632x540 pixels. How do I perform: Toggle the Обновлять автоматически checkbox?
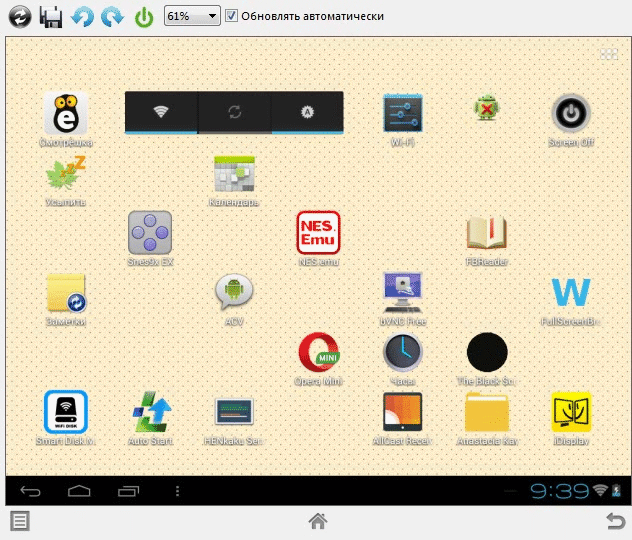tap(231, 16)
